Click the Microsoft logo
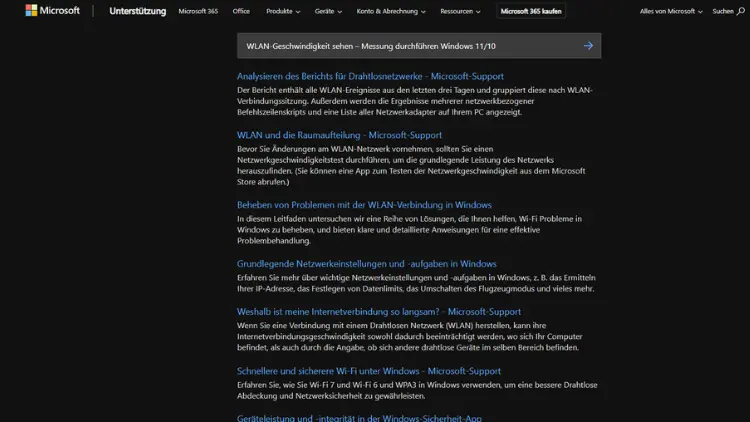Screen dimensions: 750x422 point(53,11)
